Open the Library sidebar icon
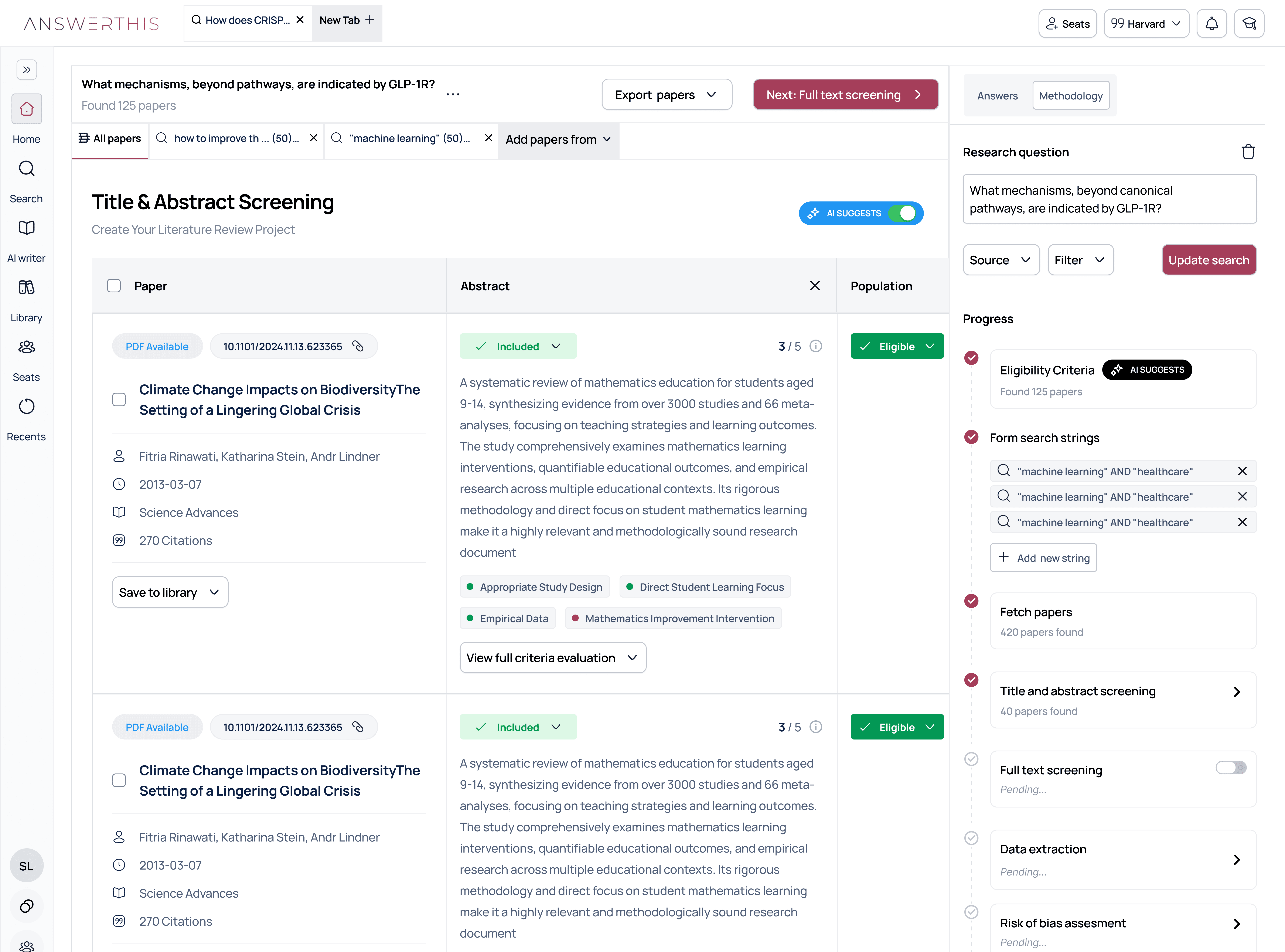 click(x=27, y=288)
